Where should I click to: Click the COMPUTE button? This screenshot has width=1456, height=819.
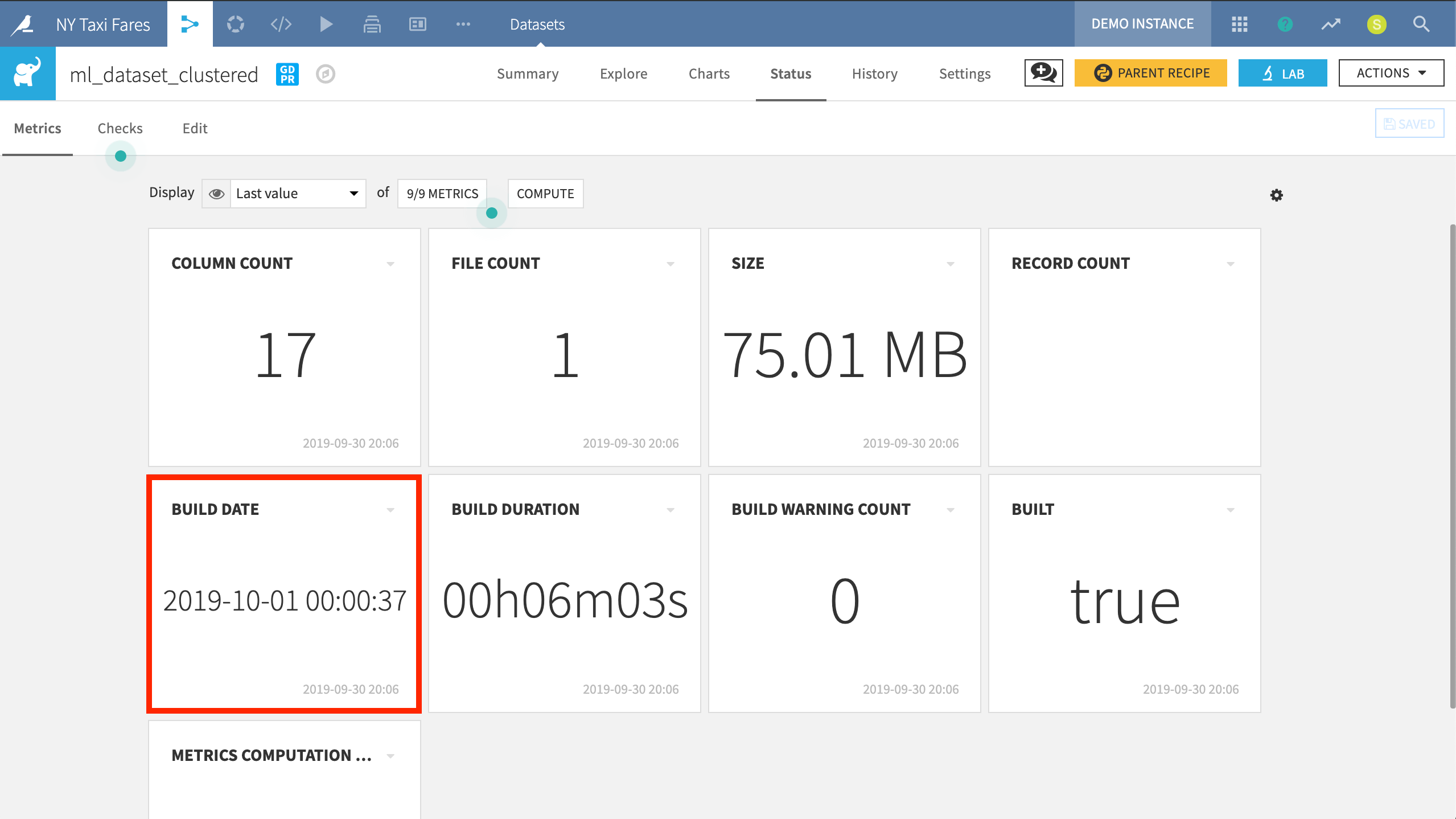545,194
